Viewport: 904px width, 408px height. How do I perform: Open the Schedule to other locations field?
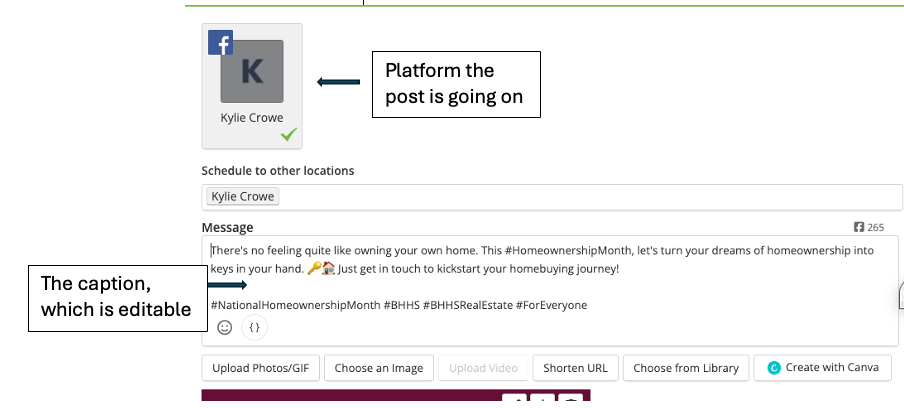552,197
